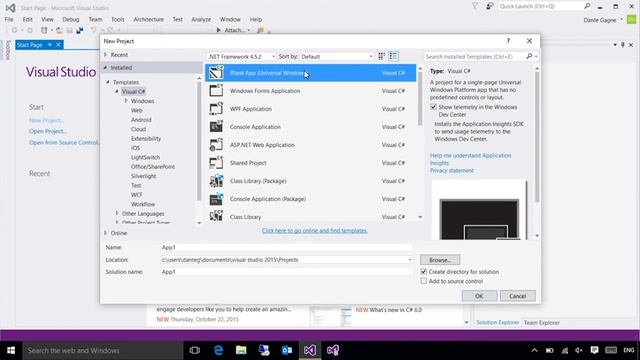
Task: Open the File menu
Action: [x=9, y=19]
